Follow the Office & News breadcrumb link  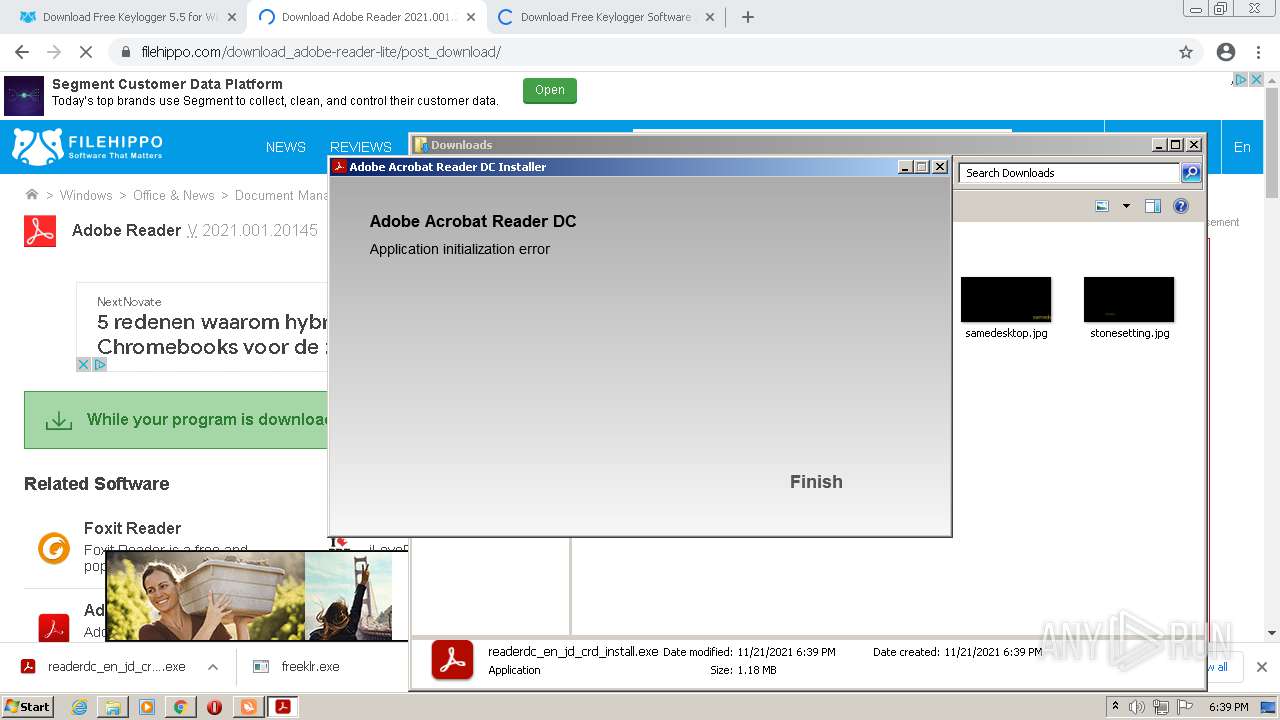(174, 195)
